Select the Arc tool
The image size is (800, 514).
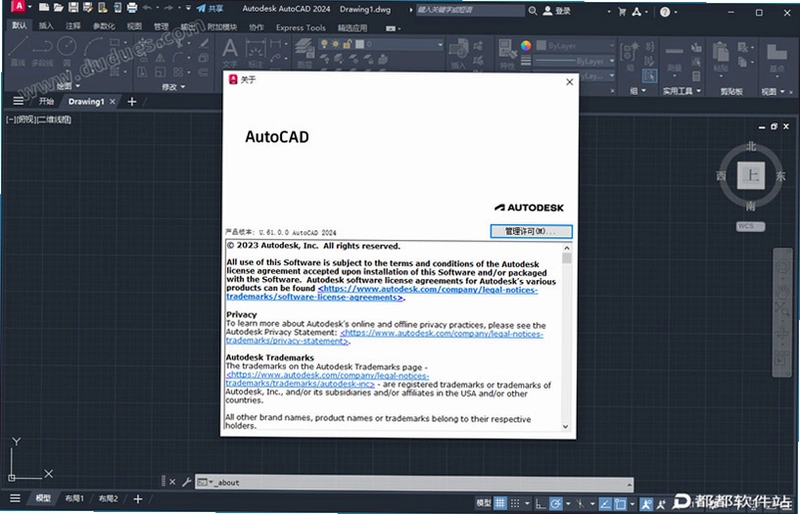(x=92, y=47)
